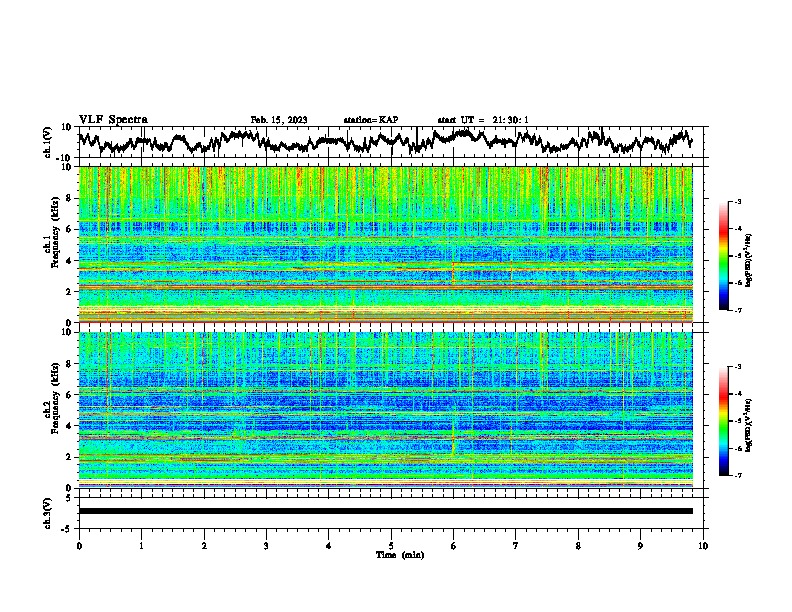Click the solid black bar in ch.3 panel
This screenshot has width=792, height=612.
[385, 511]
